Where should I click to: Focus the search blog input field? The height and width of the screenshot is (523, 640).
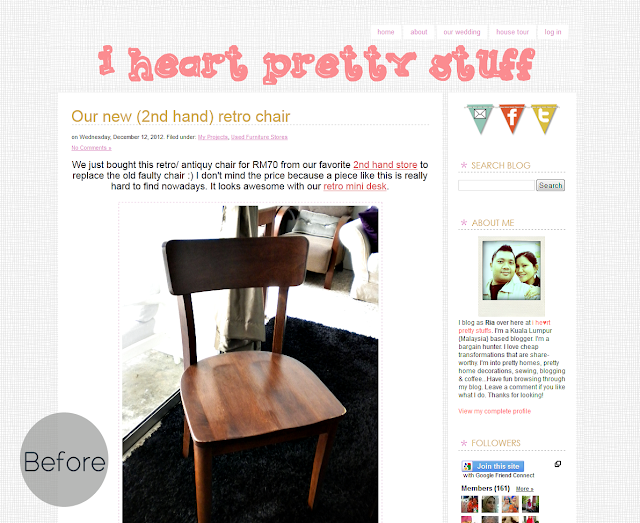click(x=496, y=185)
